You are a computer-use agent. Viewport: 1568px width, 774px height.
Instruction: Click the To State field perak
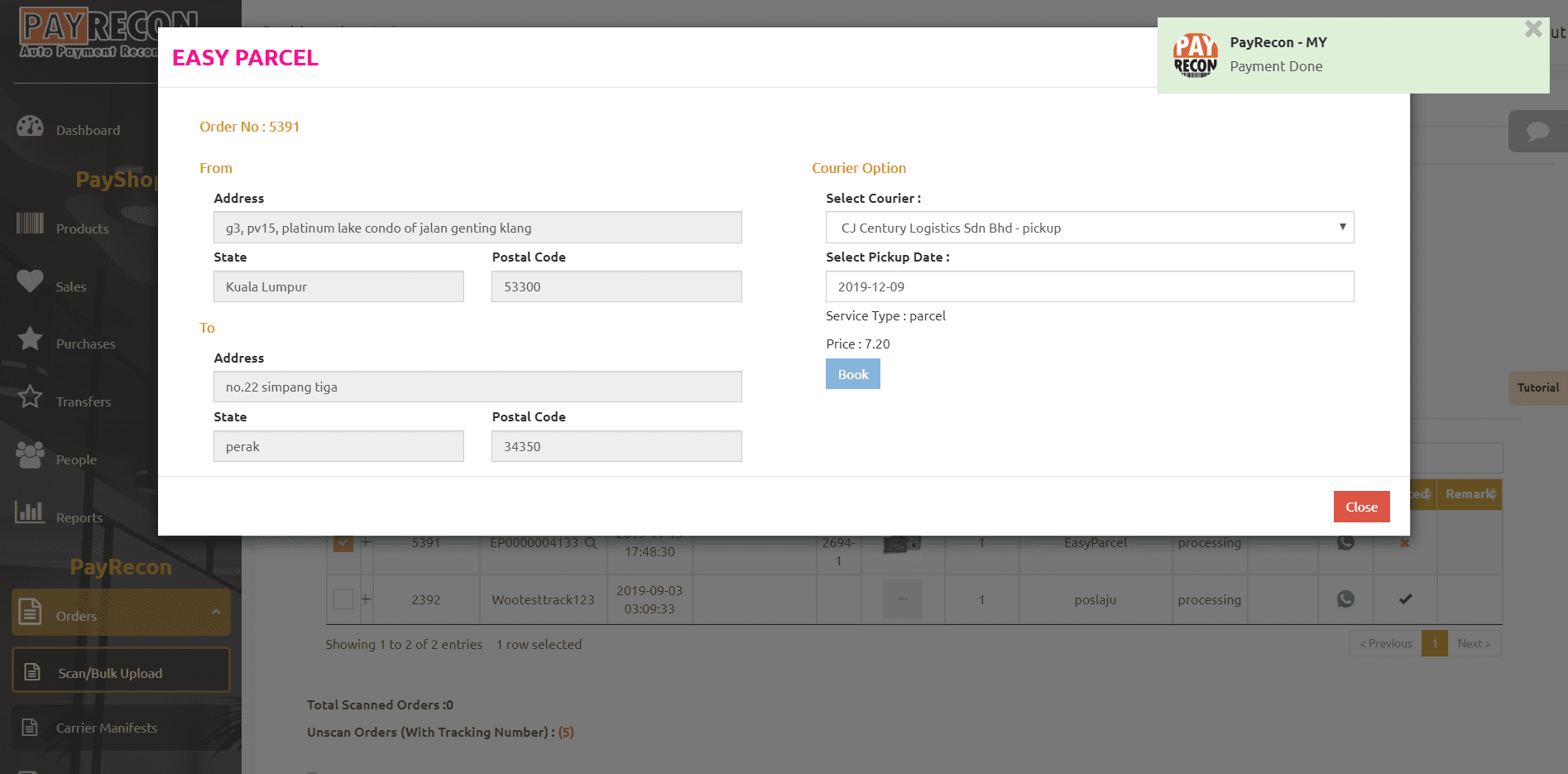coord(338,446)
